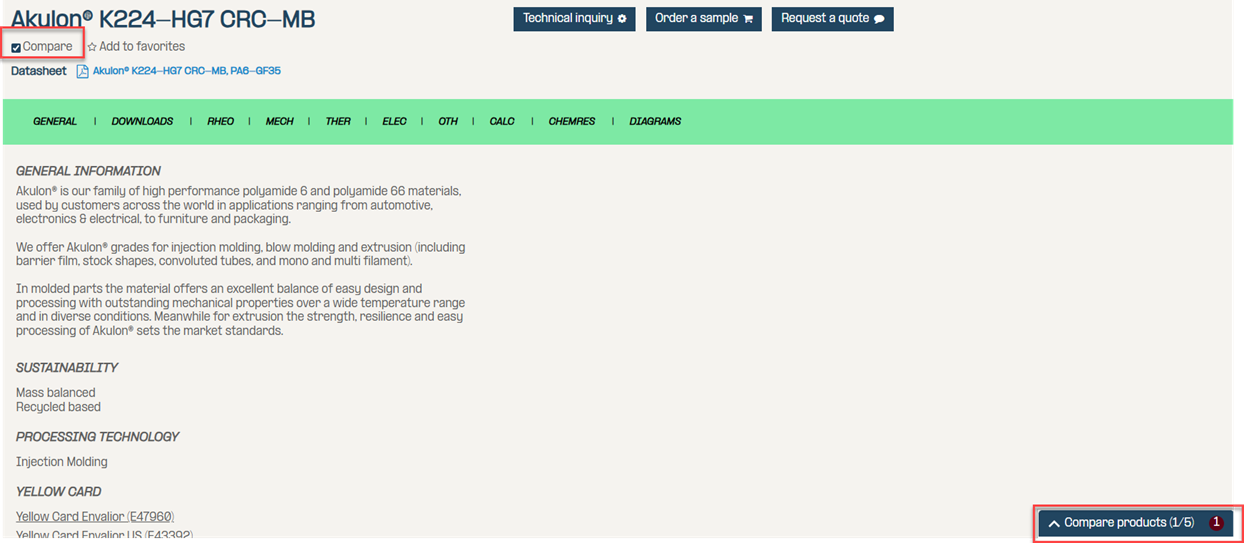Image resolution: width=1244 pixels, height=543 pixels.
Task: Select the Injection Molding text
Action: (62, 462)
